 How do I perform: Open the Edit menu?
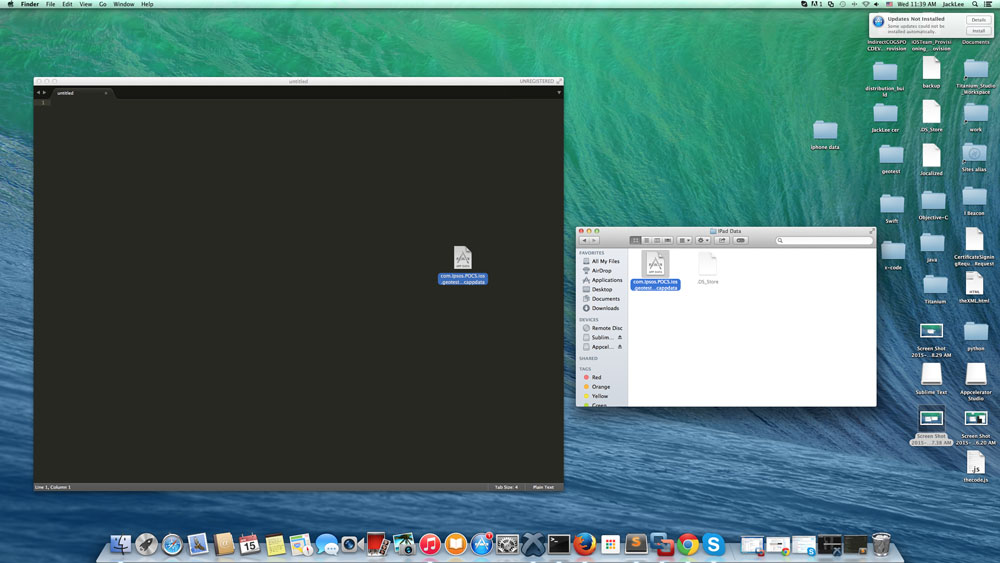click(x=67, y=4)
